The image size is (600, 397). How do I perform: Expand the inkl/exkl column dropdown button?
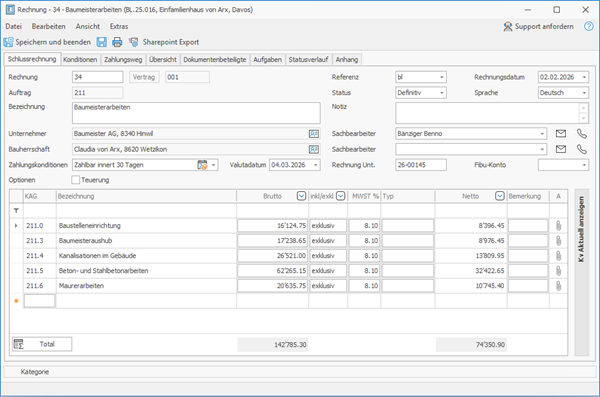click(341, 196)
